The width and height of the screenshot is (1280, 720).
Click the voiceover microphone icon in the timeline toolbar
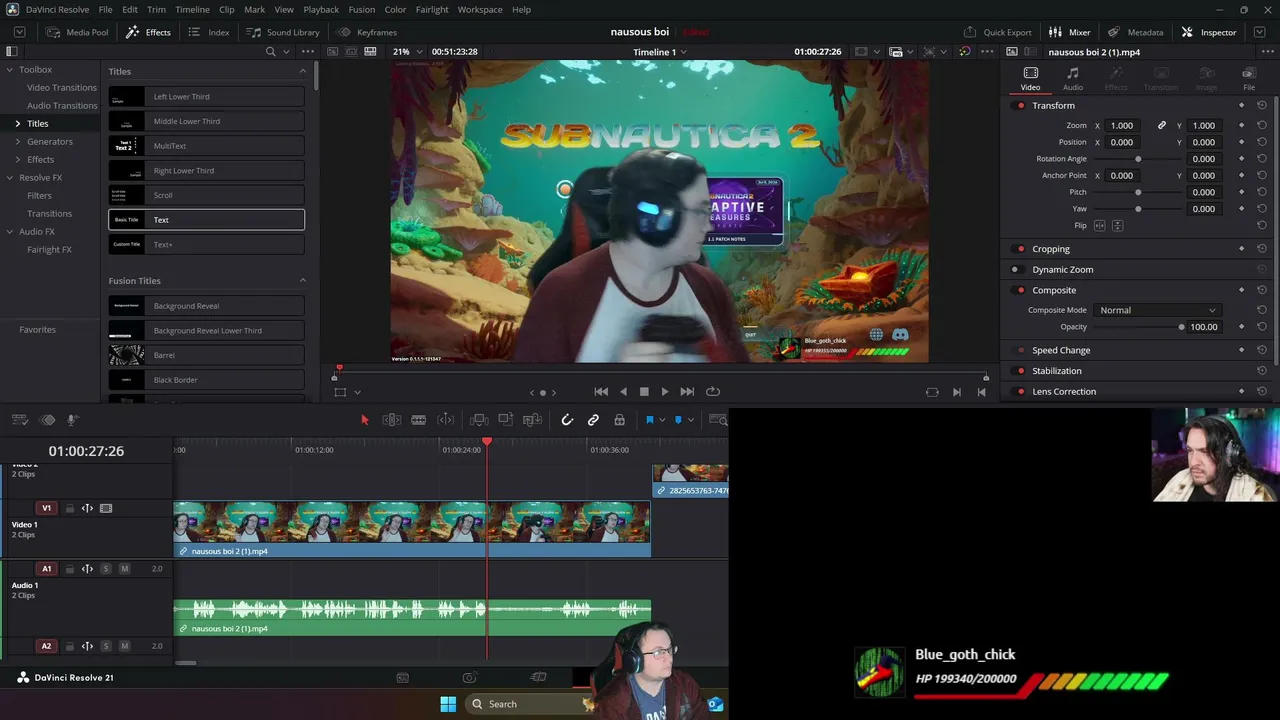(72, 420)
